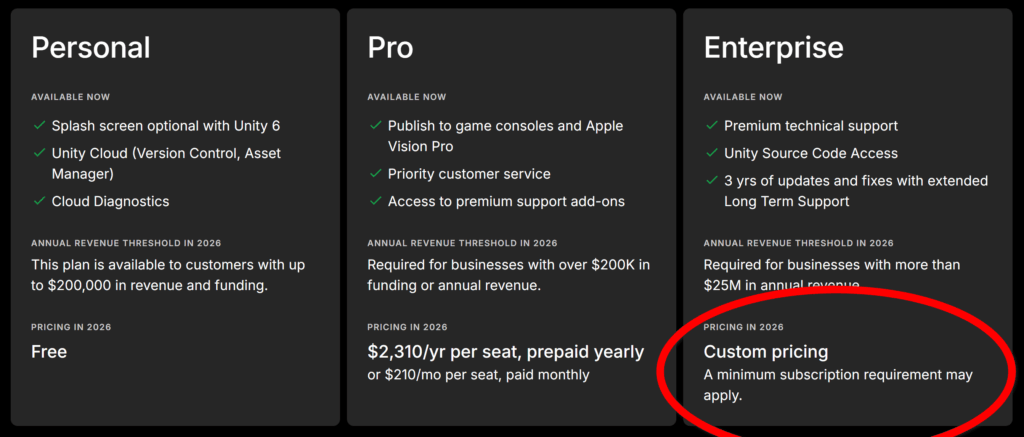Click the Personal plan $200,000 revenue description

coord(168,275)
